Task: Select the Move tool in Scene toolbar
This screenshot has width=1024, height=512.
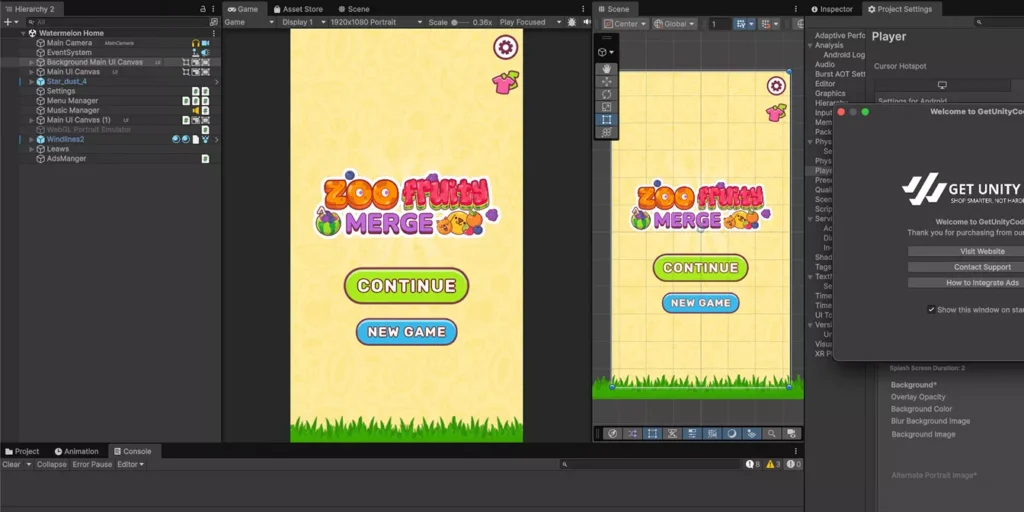Action: pyautogui.click(x=606, y=82)
